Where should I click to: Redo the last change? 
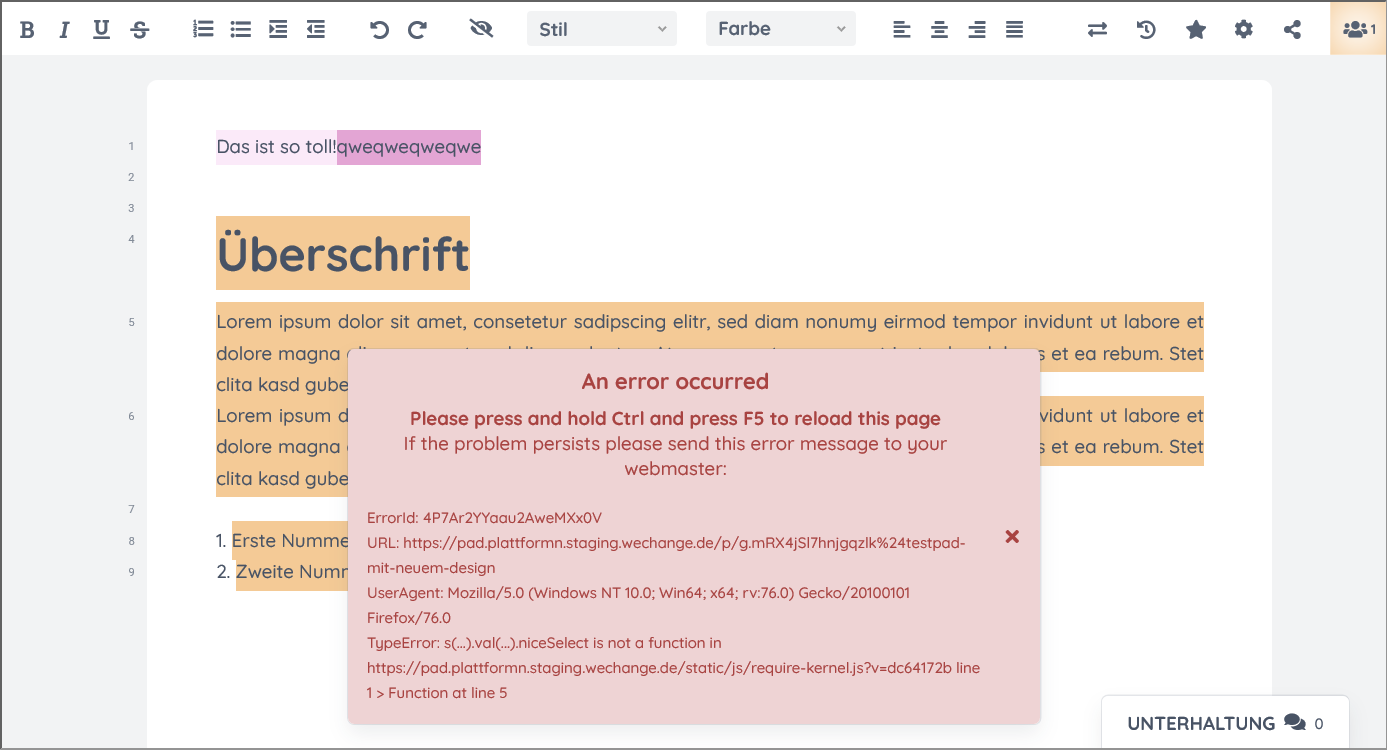[x=417, y=30]
